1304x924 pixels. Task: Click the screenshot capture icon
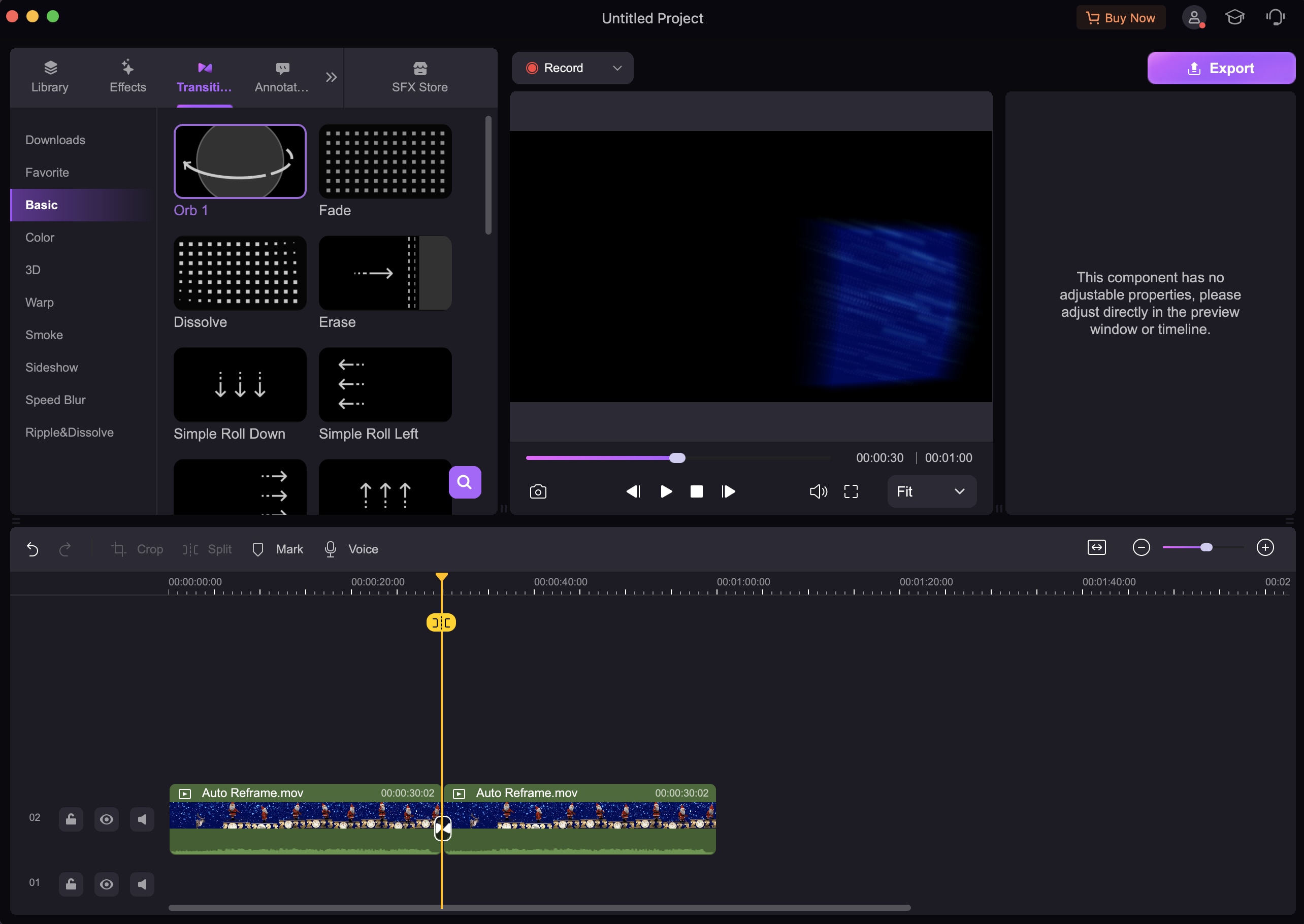(537, 491)
